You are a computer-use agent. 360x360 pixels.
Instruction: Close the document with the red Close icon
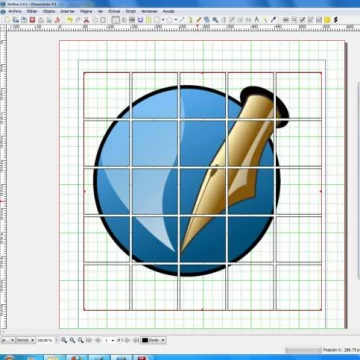[32, 20]
